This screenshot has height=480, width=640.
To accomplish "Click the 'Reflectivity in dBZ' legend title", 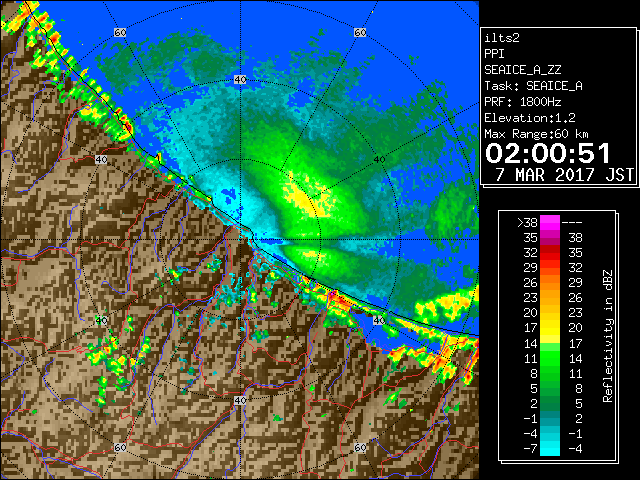I will pyautogui.click(x=608, y=336).
